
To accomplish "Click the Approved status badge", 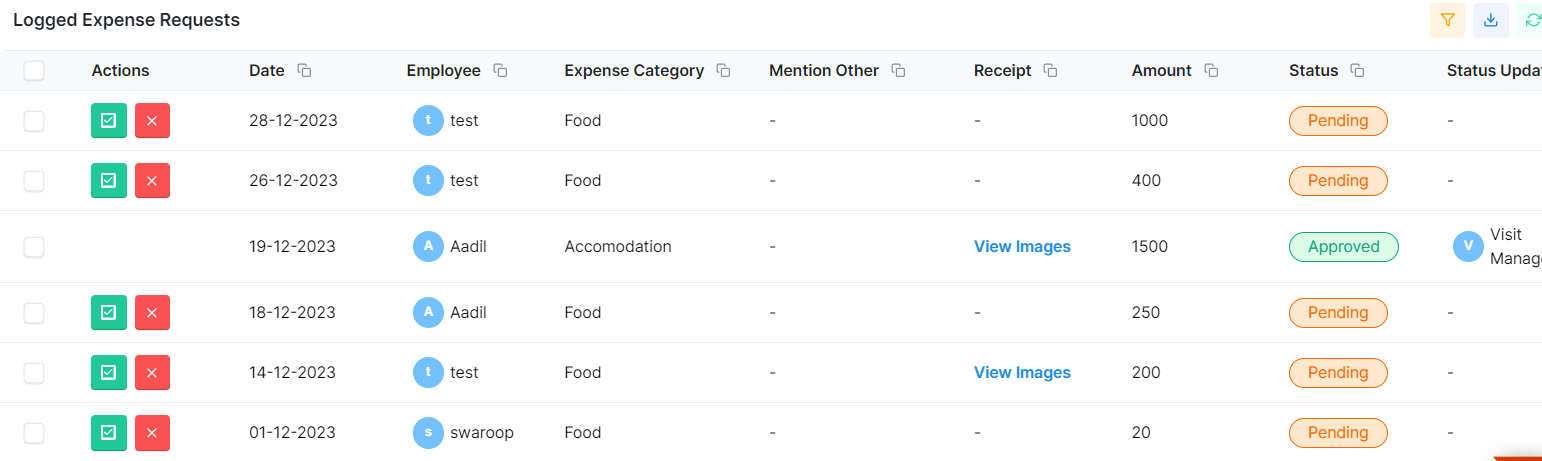I will click(1344, 246).
